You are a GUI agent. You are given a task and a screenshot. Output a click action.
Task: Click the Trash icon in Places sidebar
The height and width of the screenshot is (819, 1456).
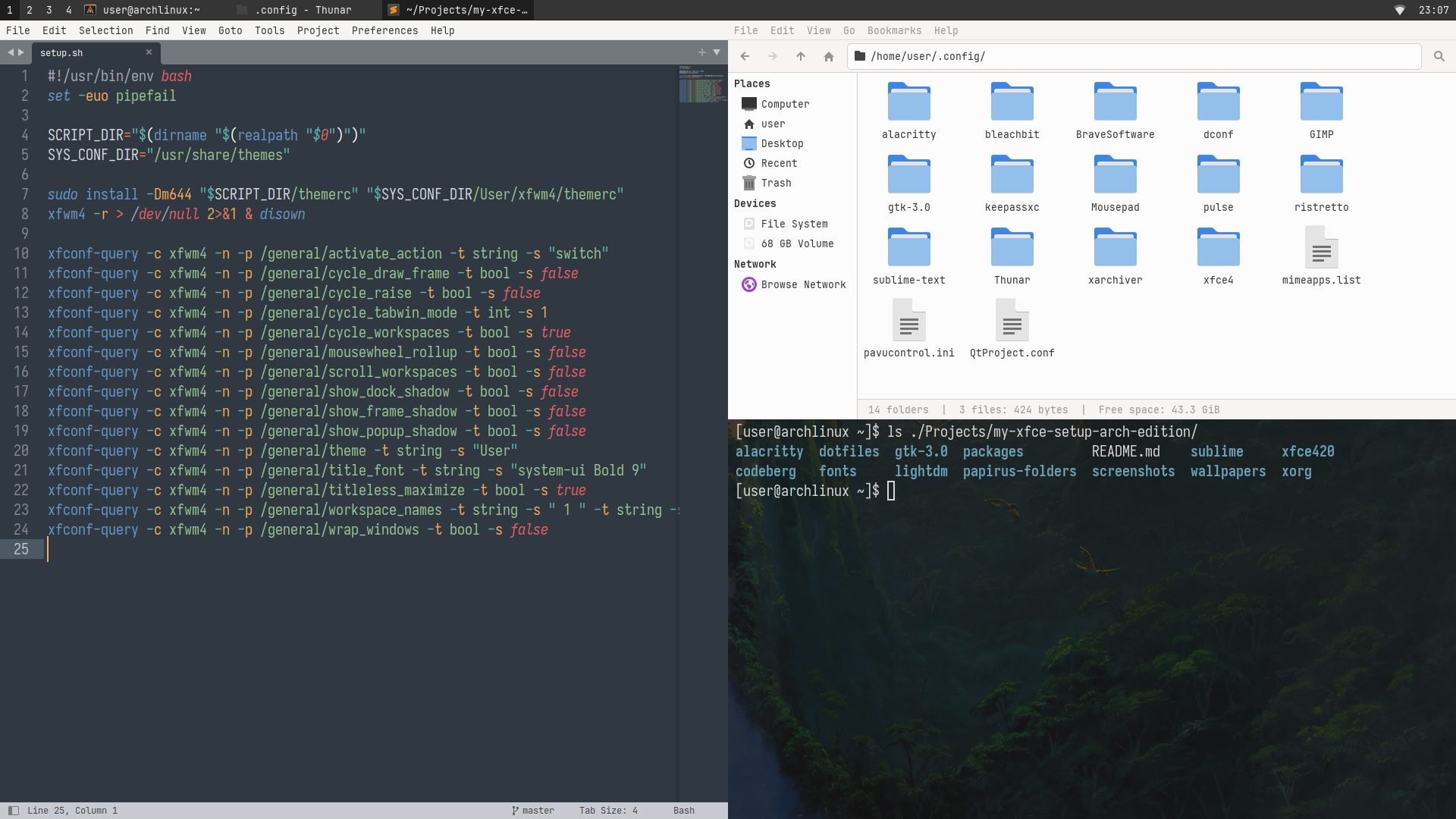pos(749,183)
